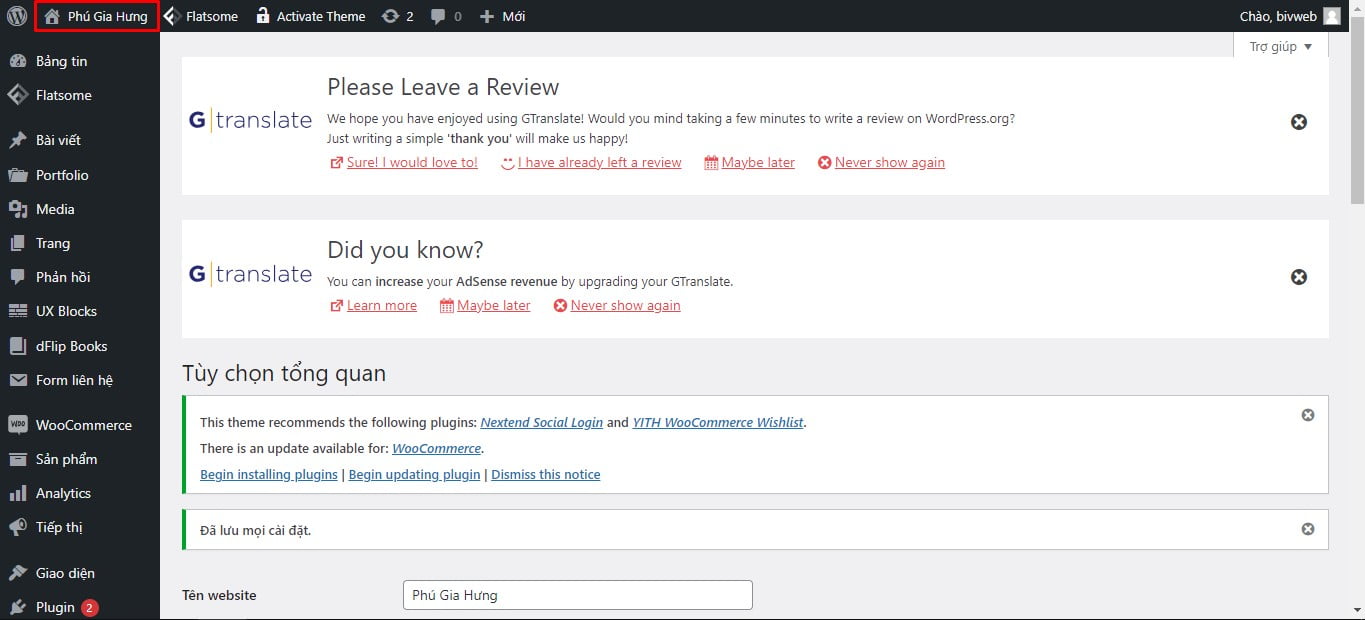This screenshot has height=620, width=1365.
Task: Click Activate Theme in admin bar
Action: (x=310, y=16)
